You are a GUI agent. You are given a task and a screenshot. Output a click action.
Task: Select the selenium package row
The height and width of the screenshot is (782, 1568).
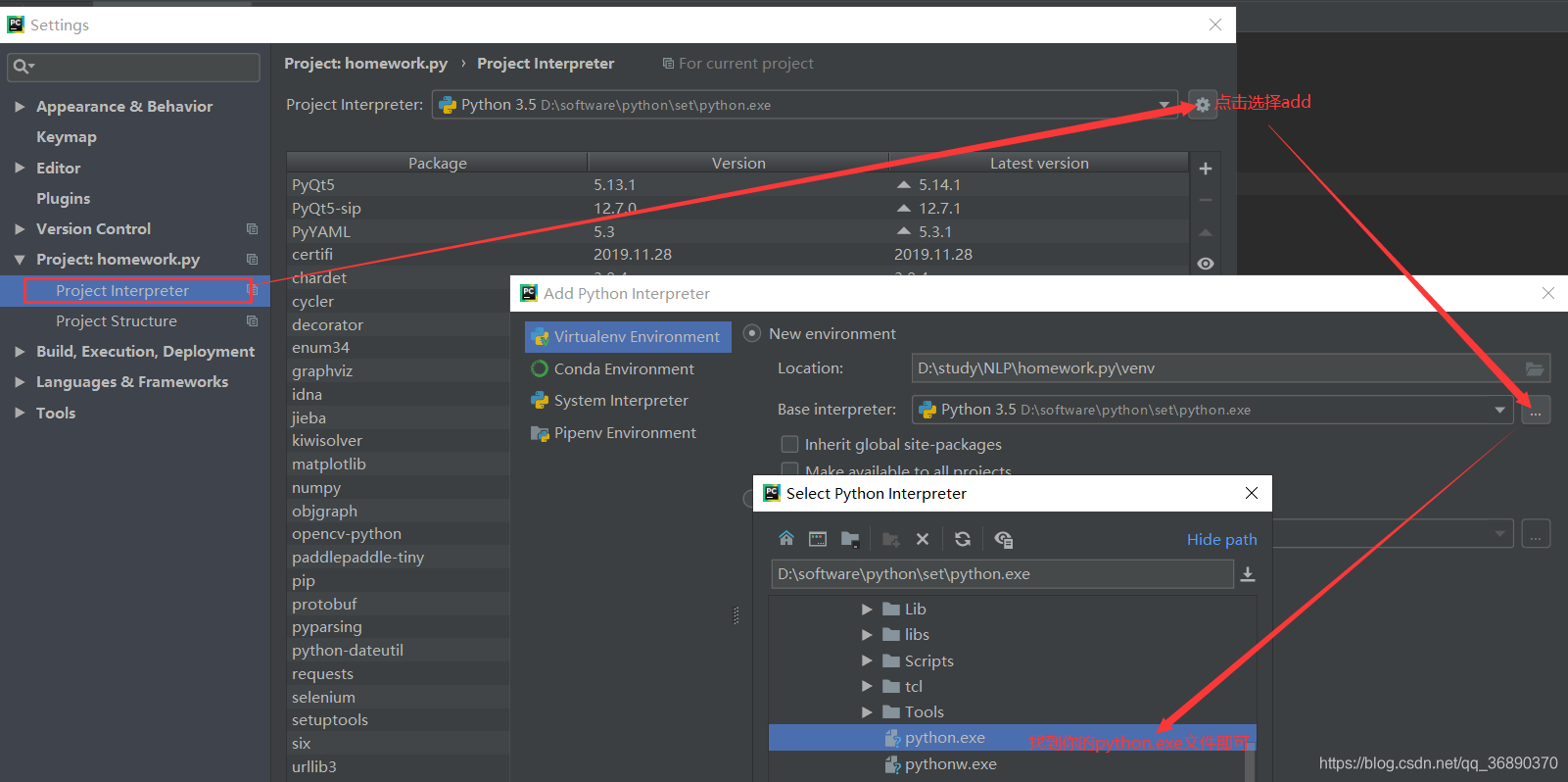[x=398, y=697]
